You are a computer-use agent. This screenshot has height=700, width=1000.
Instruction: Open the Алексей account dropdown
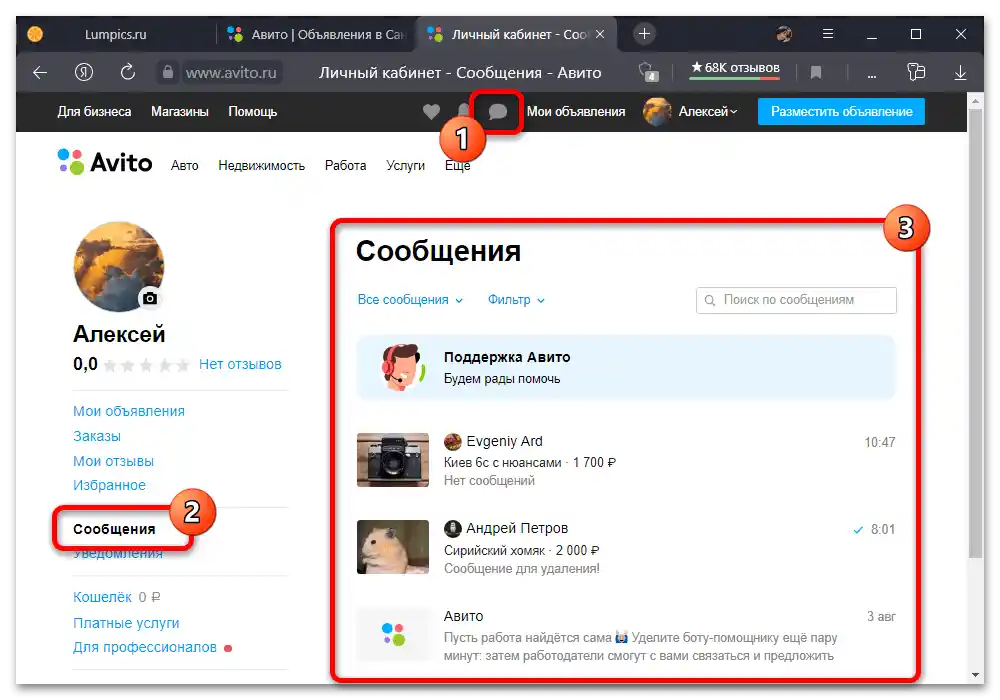point(707,112)
